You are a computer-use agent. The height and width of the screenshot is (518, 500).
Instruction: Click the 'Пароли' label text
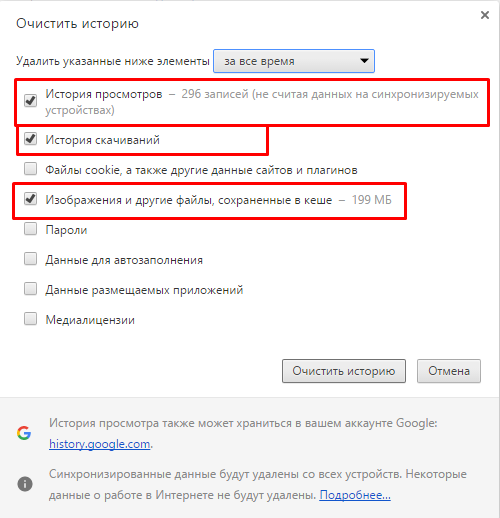point(66,230)
